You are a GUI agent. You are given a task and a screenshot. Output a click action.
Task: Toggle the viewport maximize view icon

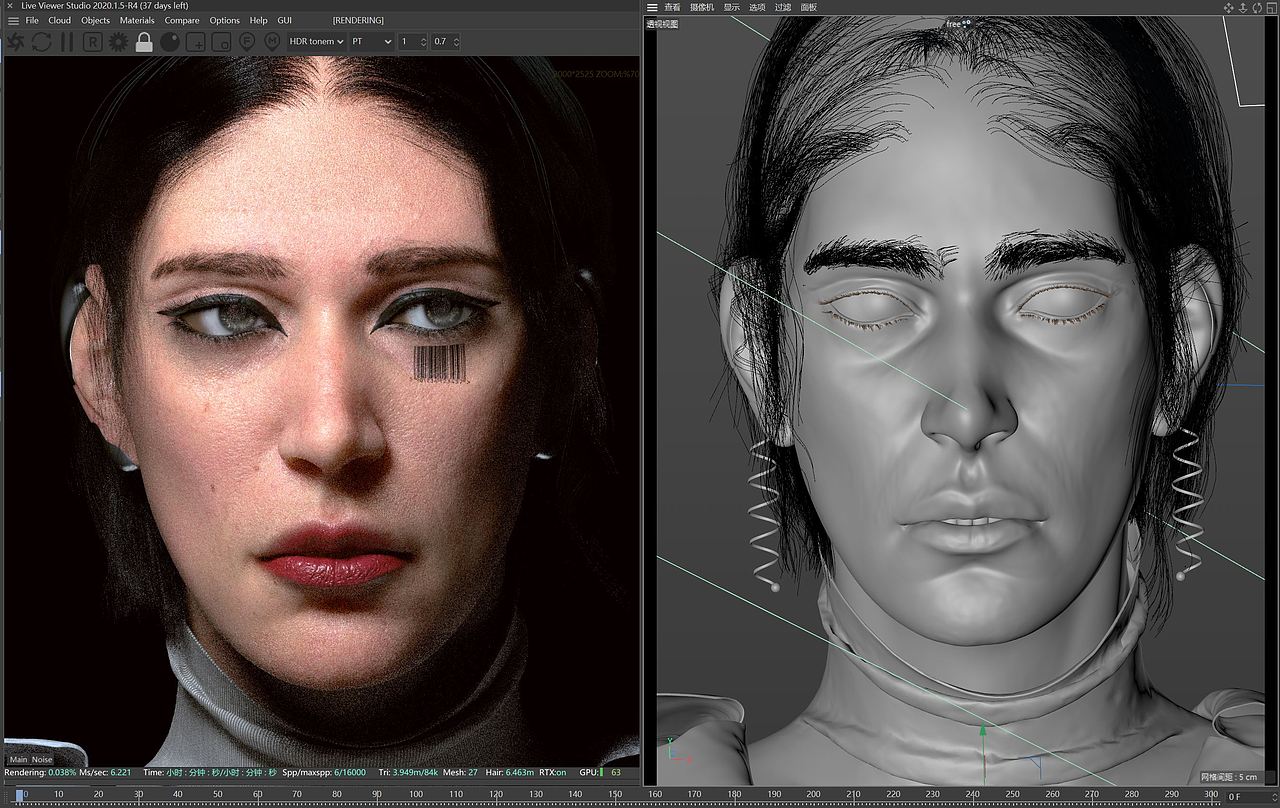(x=1271, y=7)
